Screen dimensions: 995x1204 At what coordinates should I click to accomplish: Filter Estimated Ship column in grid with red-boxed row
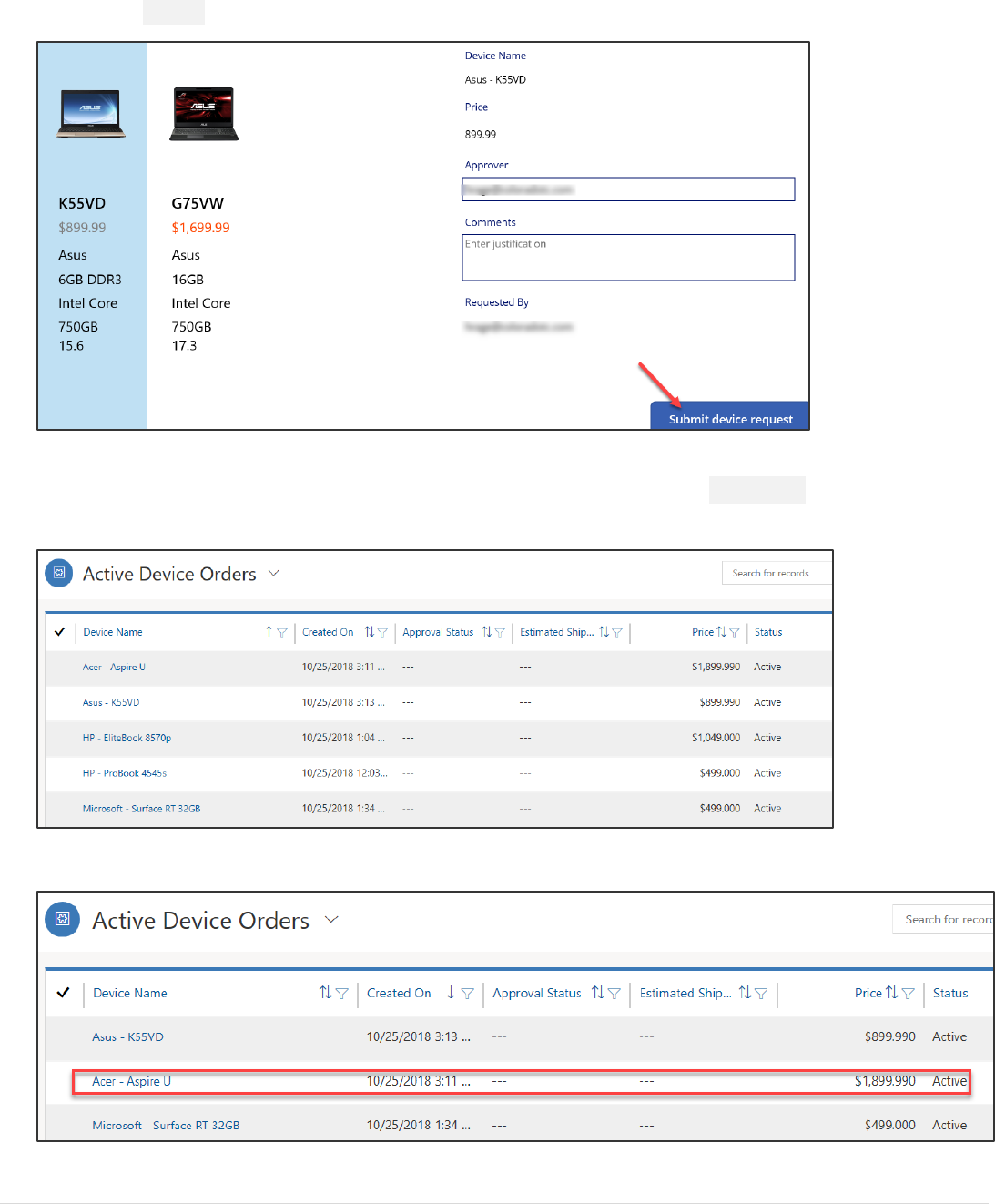761,994
